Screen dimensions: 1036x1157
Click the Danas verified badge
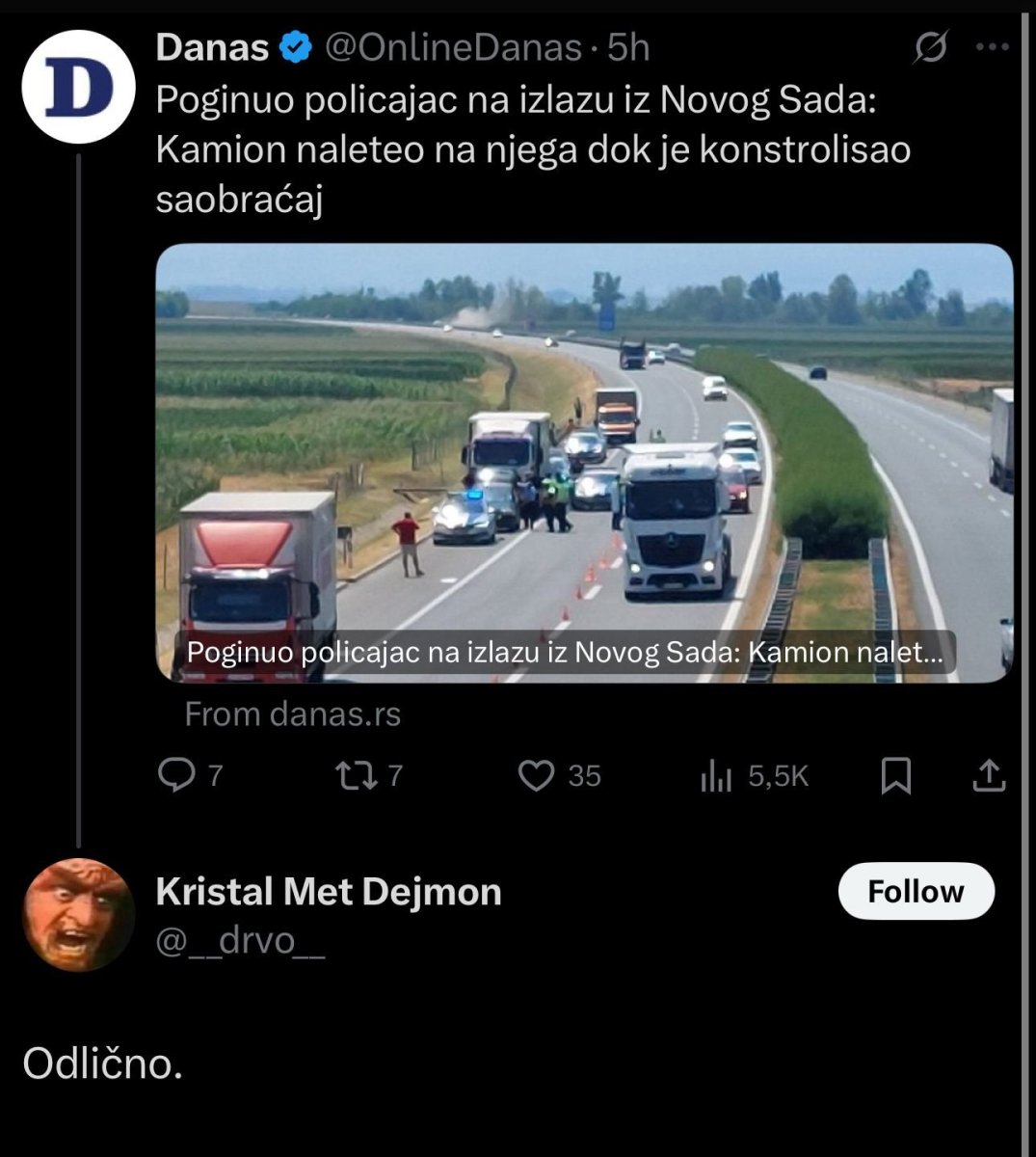point(295,47)
